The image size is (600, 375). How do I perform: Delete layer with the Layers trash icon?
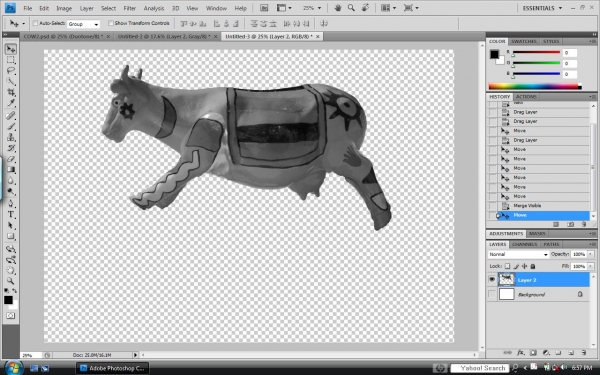(584, 352)
